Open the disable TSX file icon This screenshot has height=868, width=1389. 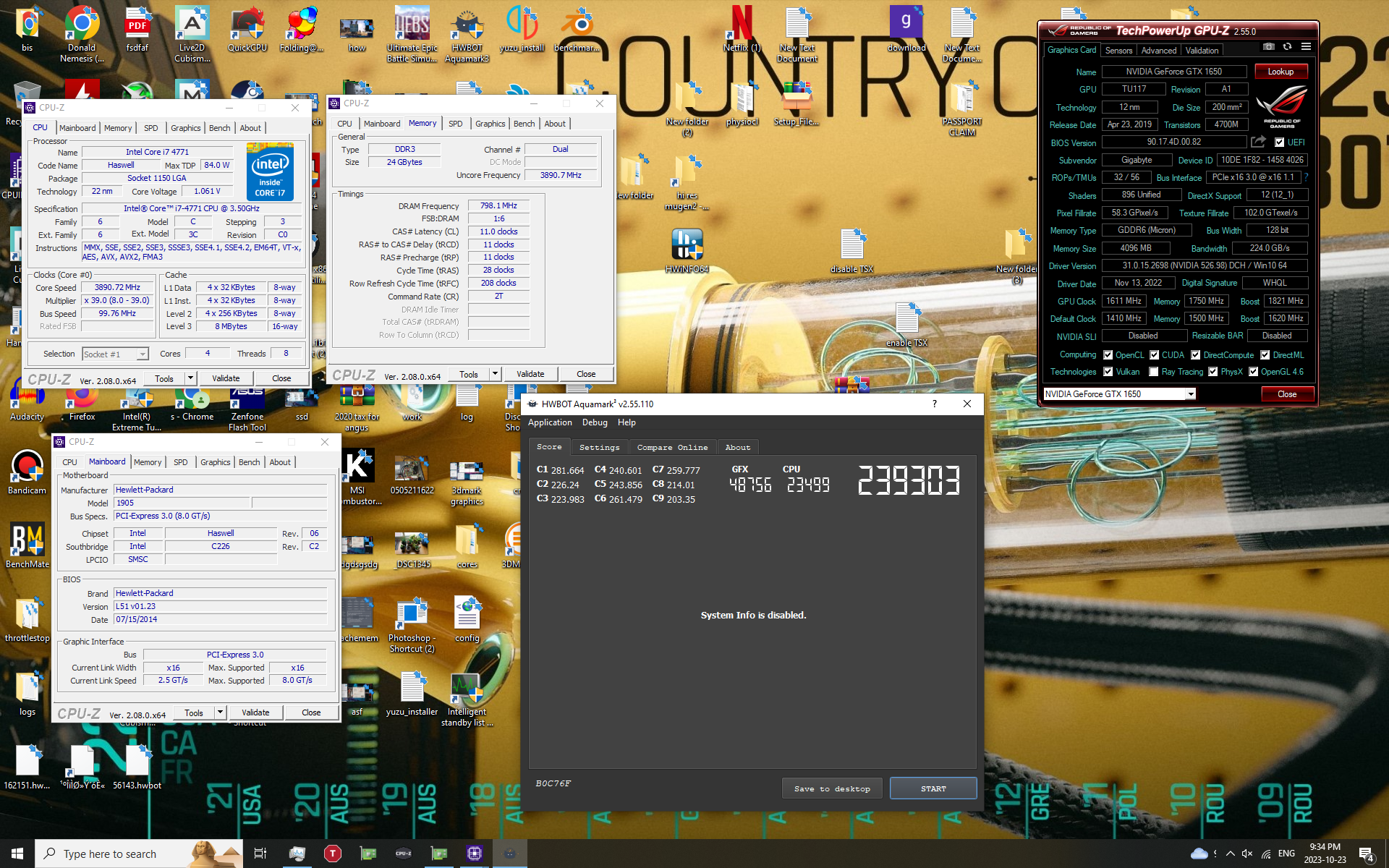[x=852, y=251]
